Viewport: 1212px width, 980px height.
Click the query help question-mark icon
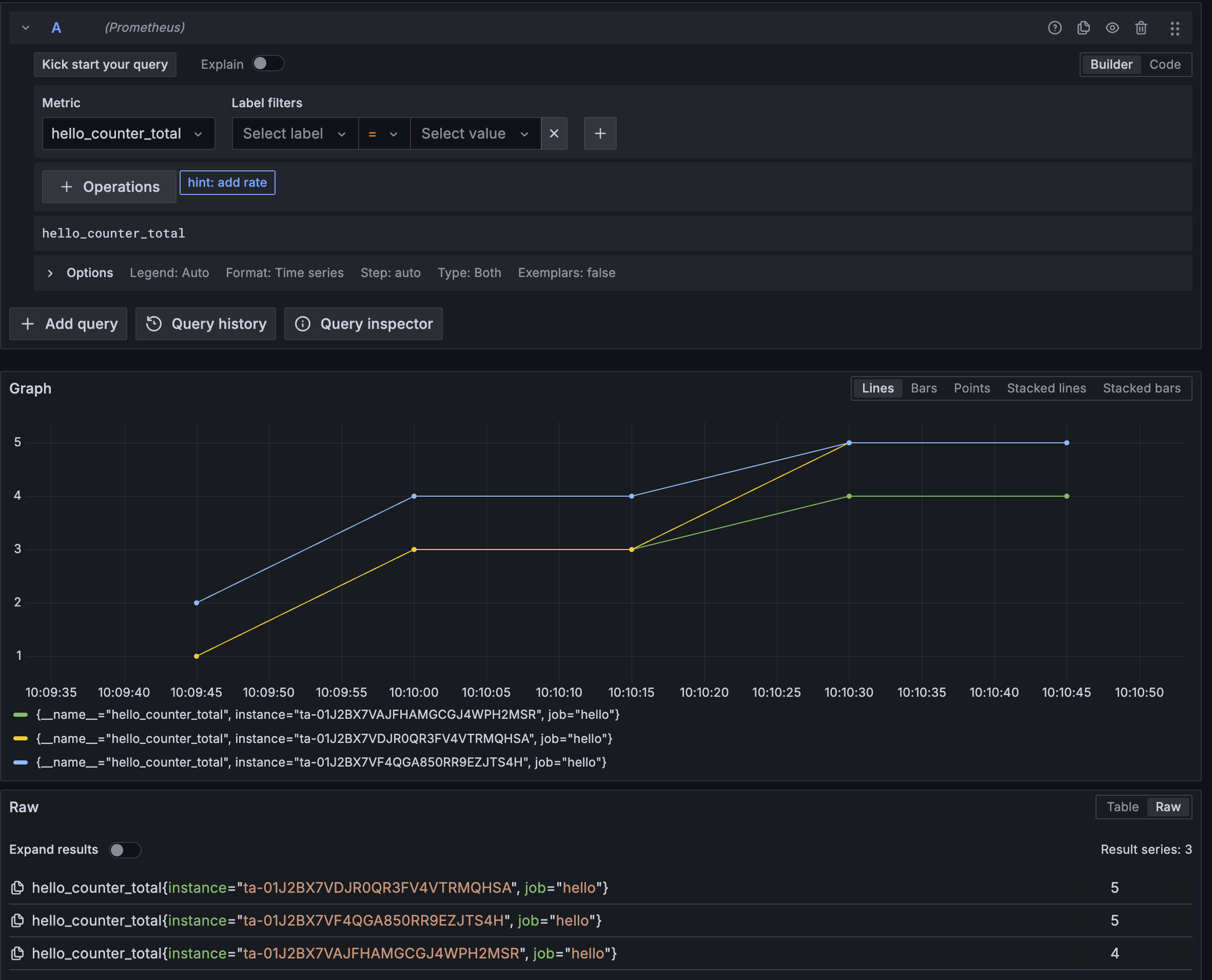(1054, 28)
